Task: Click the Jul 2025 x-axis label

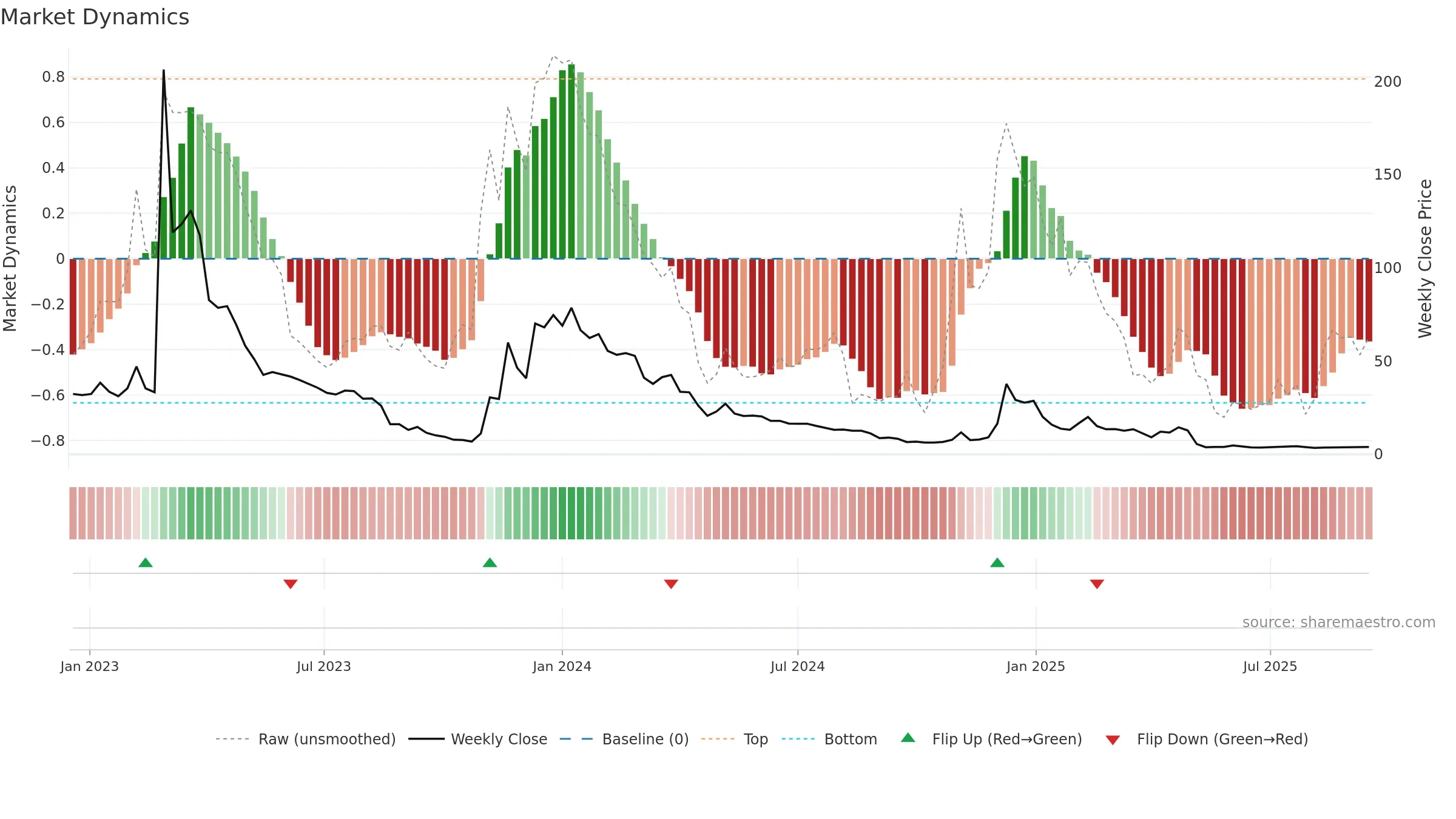Action: pos(1270,666)
